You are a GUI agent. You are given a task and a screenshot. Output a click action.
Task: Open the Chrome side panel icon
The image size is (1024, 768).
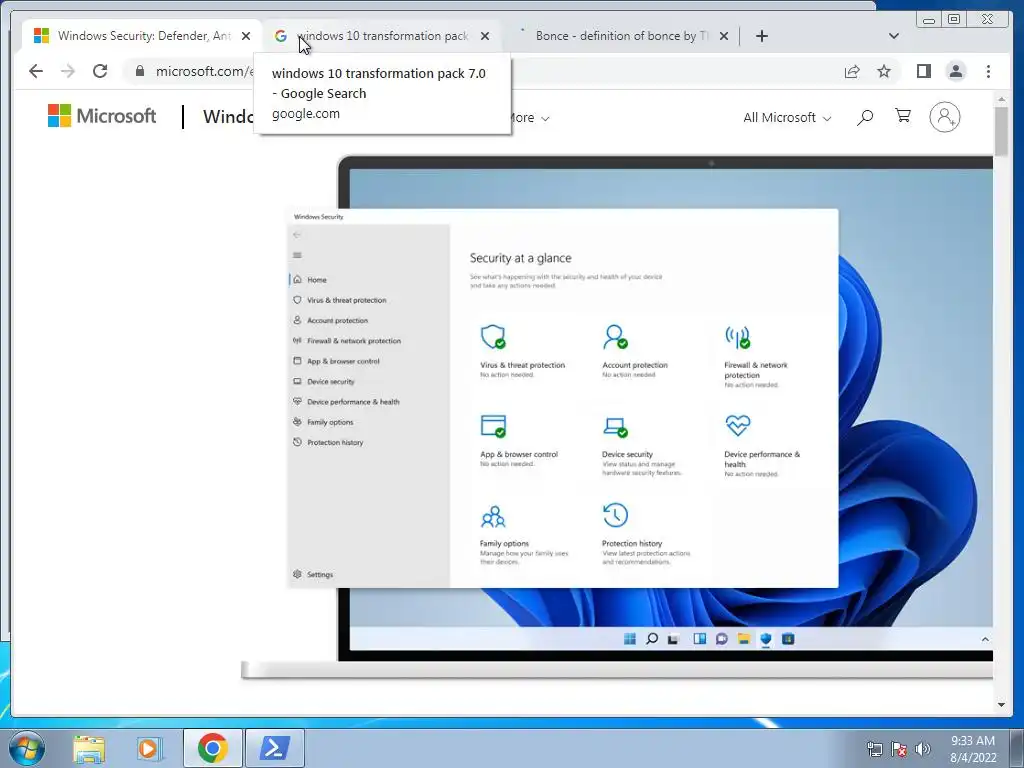pyautogui.click(x=923, y=71)
